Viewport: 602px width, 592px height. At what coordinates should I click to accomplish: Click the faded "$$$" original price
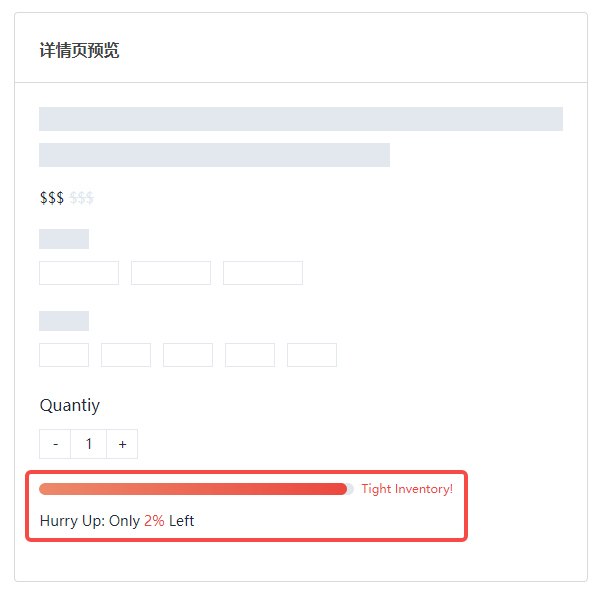coord(81,198)
